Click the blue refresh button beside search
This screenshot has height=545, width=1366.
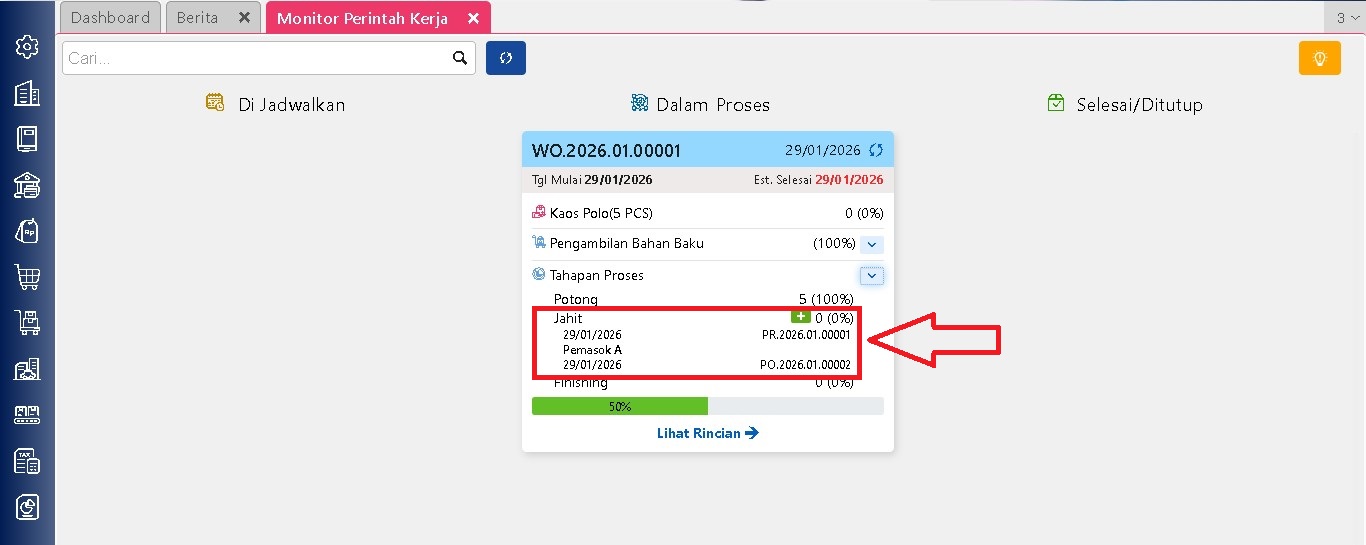(x=505, y=58)
